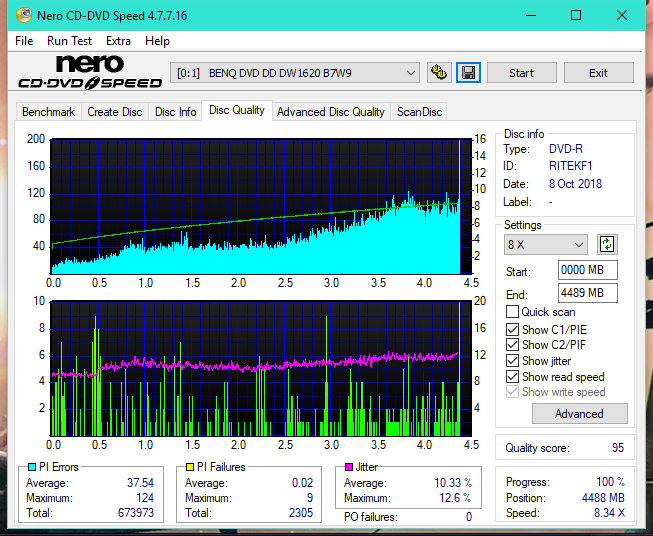Screen dimensions: 653x536
Task: Click PI Errors maximum 124
Action: (x=145, y=498)
